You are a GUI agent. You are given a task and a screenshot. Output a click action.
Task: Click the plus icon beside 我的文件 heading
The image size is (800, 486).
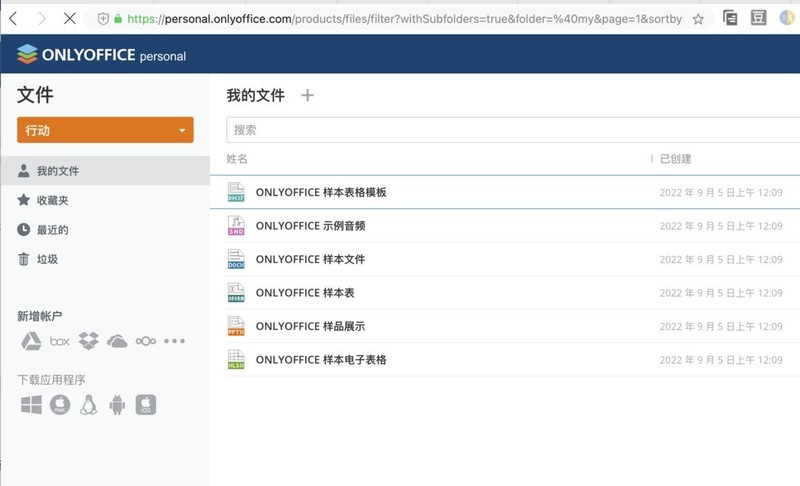click(x=307, y=95)
